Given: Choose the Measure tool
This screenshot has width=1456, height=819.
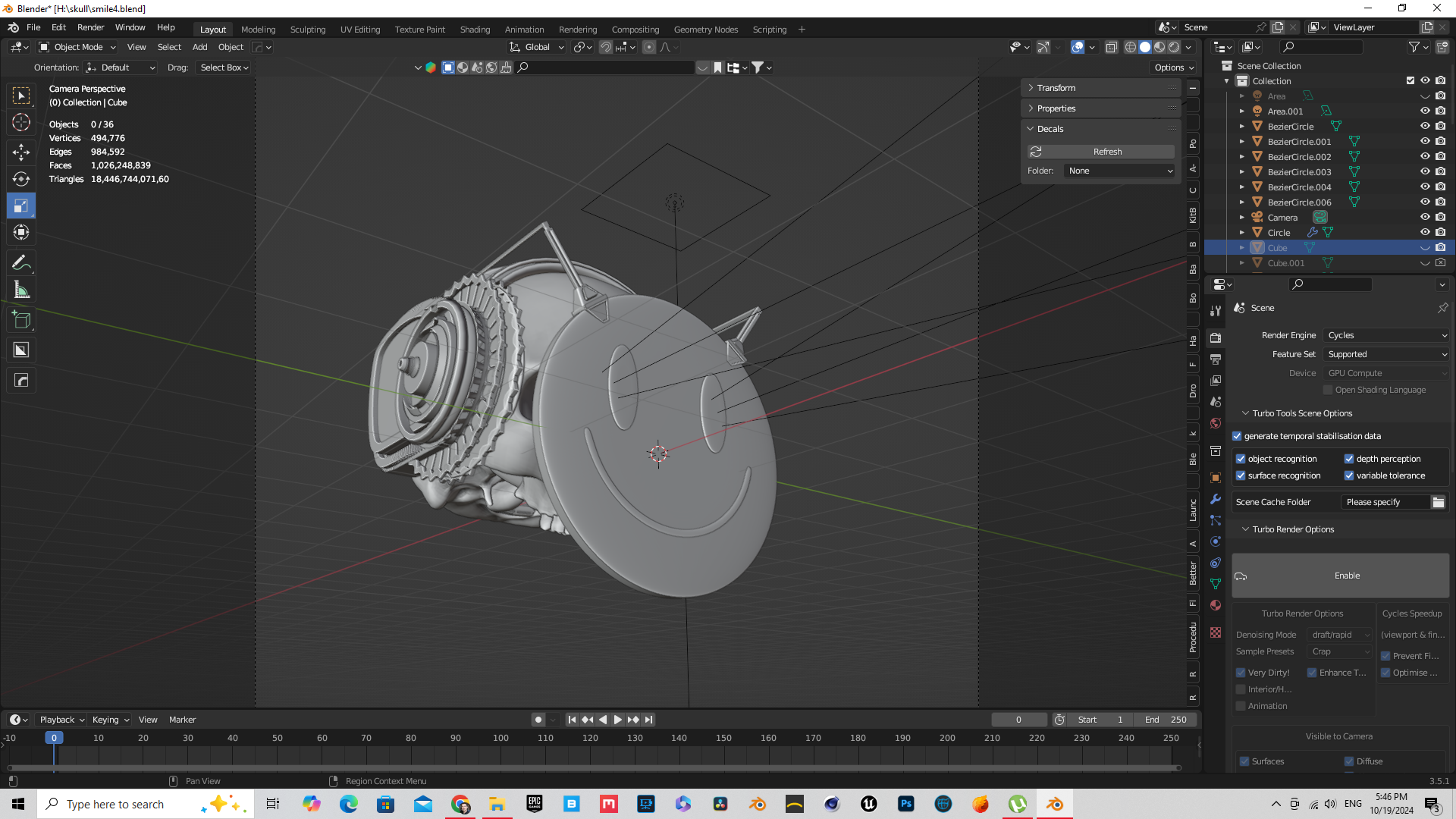Looking at the screenshot, I should click(21, 290).
